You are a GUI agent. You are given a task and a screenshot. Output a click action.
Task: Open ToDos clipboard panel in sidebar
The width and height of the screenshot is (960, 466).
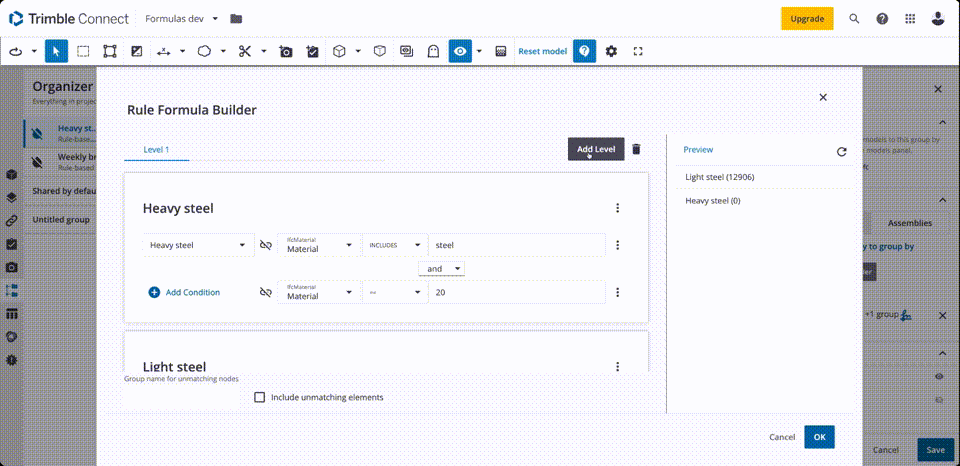pyautogui.click(x=12, y=244)
